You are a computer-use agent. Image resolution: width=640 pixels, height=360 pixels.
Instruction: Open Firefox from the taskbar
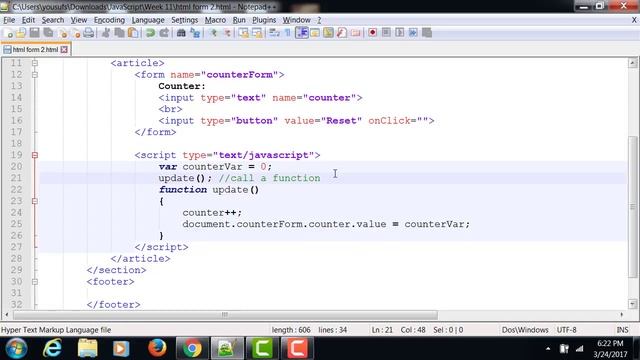157,348
